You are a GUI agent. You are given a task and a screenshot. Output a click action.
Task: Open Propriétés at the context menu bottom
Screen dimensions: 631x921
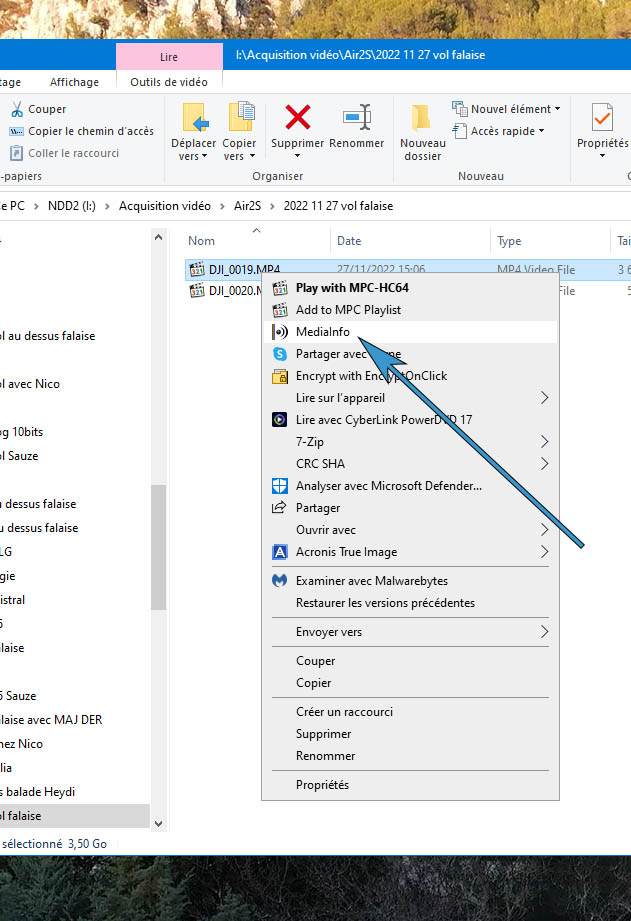click(x=410, y=785)
